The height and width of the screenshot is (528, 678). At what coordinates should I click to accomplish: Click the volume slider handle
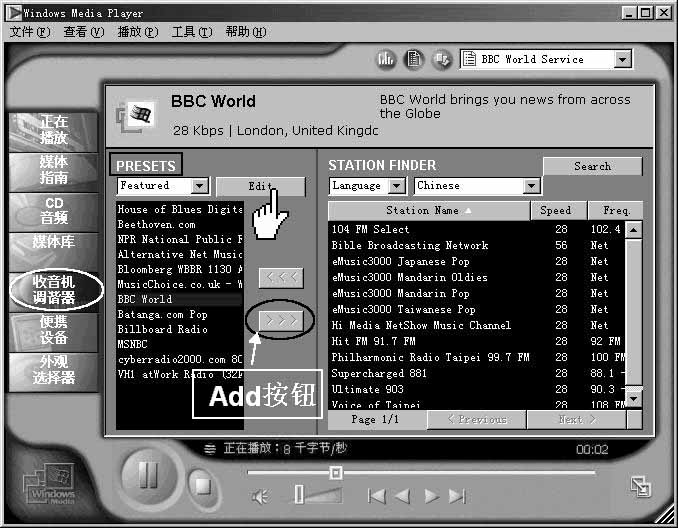298,494
